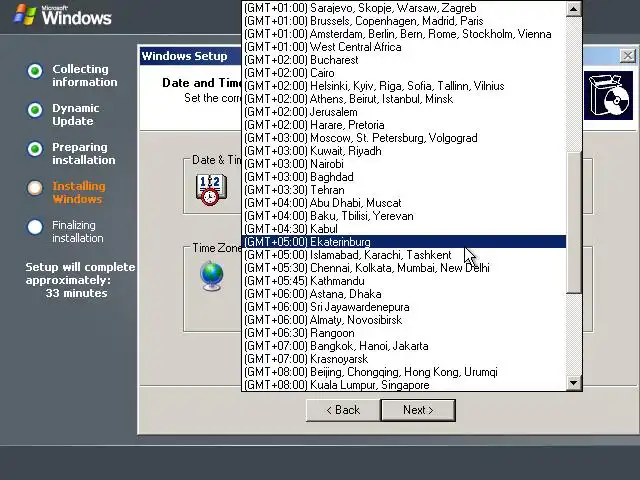Select Moscow, St. Petersburg, Volgograd time zone
This screenshot has width=640, height=480.
point(404,138)
